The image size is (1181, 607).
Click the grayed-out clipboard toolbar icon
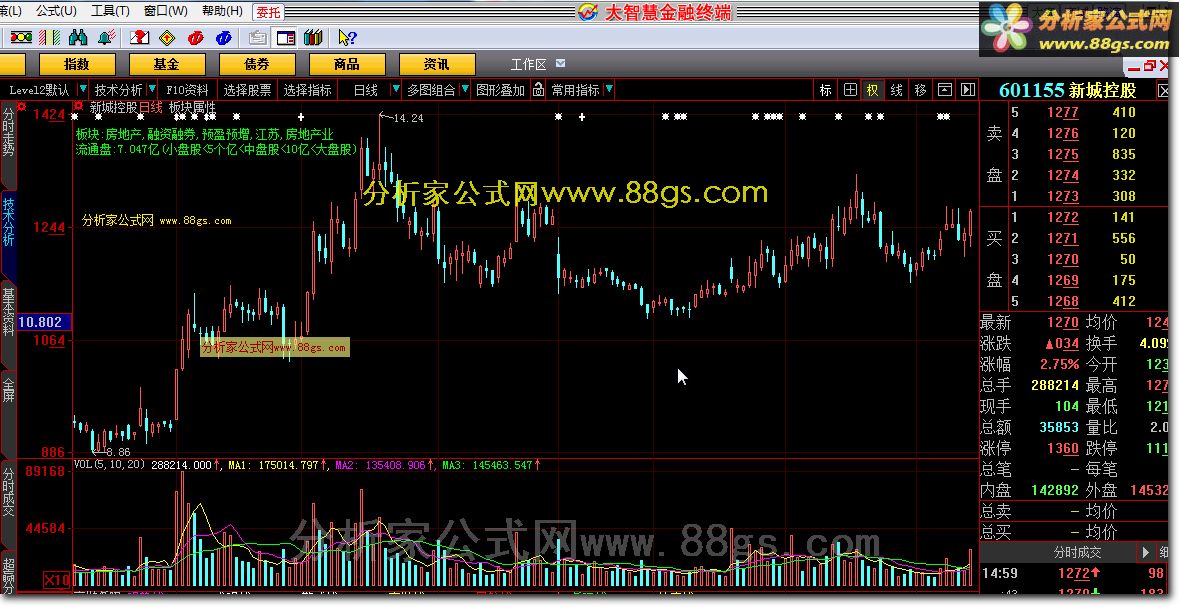click(x=258, y=37)
